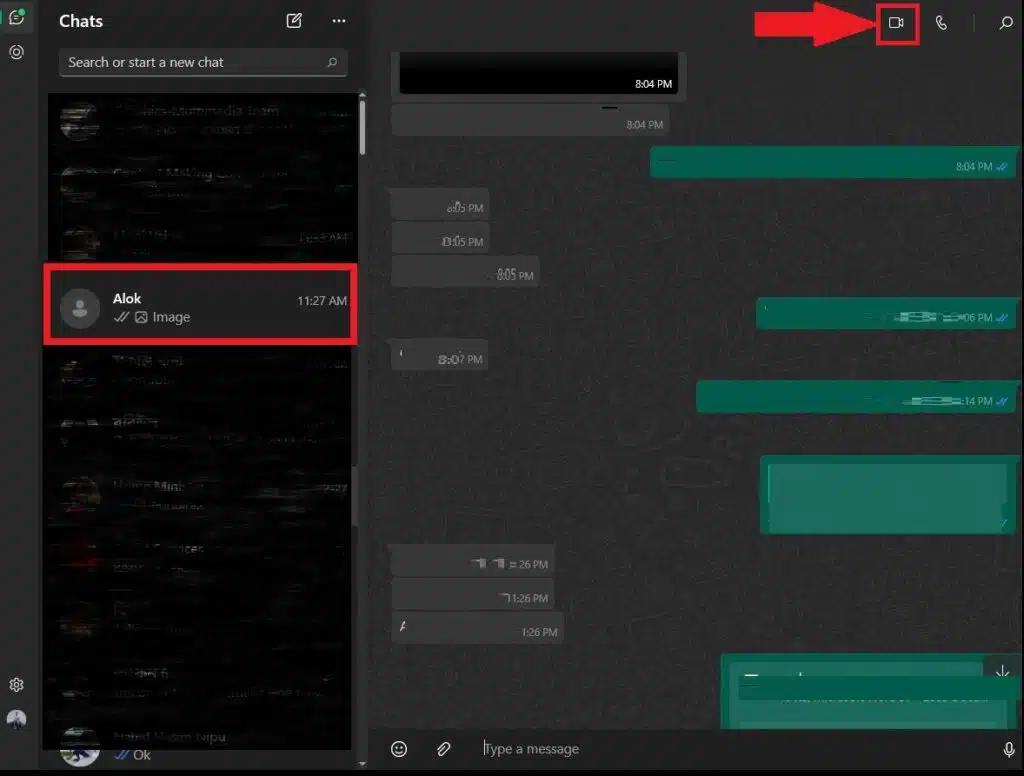Record a voice message with the microphone
Image resolution: width=1024 pixels, height=776 pixels.
[1007, 748]
